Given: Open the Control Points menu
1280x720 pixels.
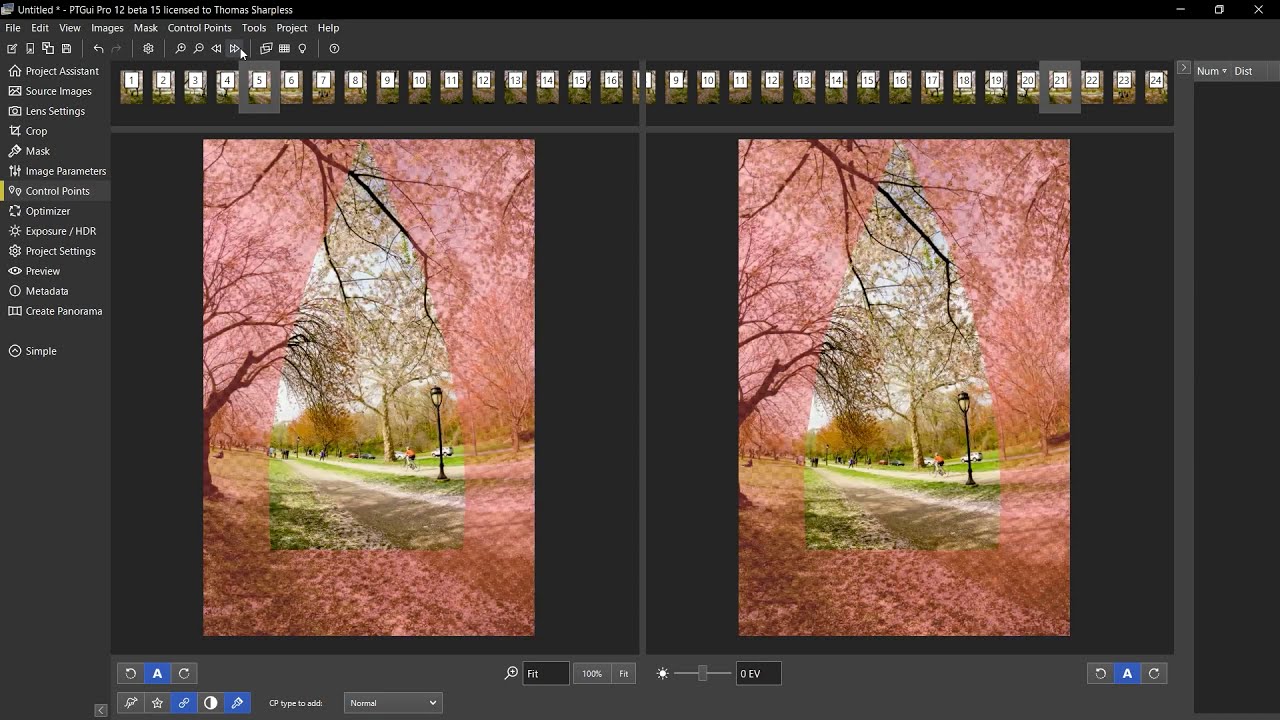Looking at the screenshot, I should [199, 28].
